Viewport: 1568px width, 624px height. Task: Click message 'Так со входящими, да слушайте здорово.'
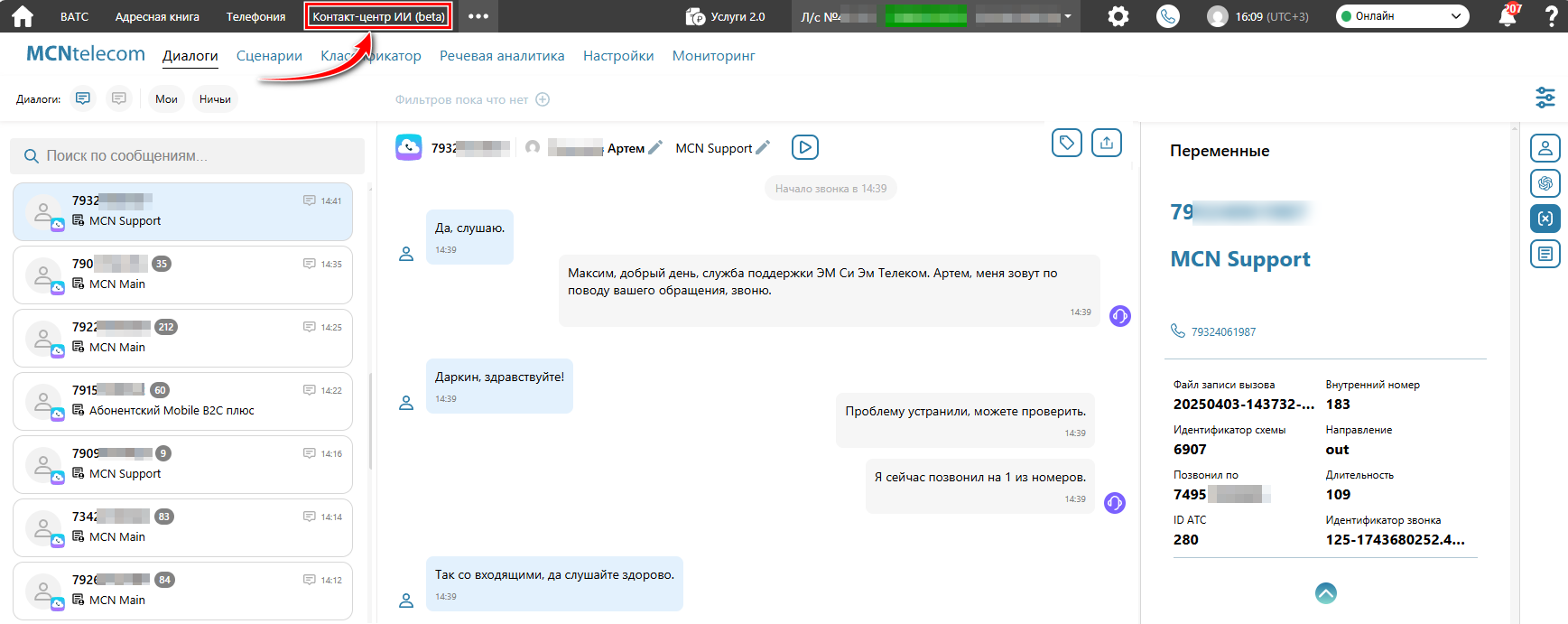[554, 584]
